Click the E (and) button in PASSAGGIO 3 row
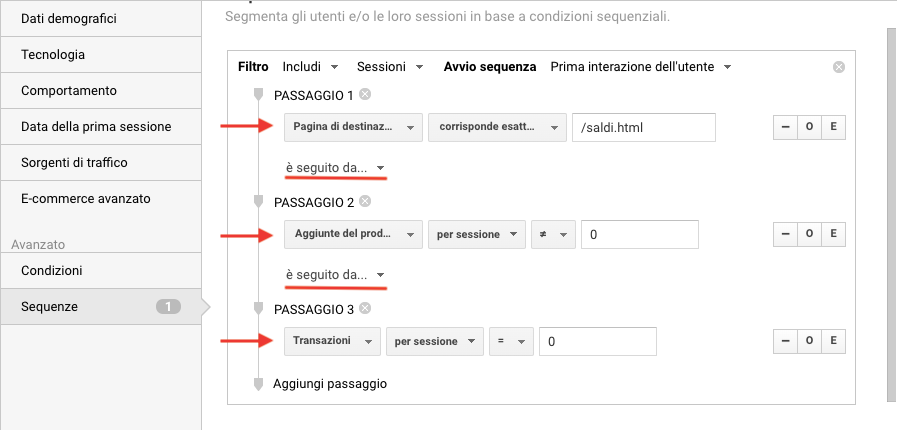This screenshot has height=430, width=897. click(x=833, y=341)
